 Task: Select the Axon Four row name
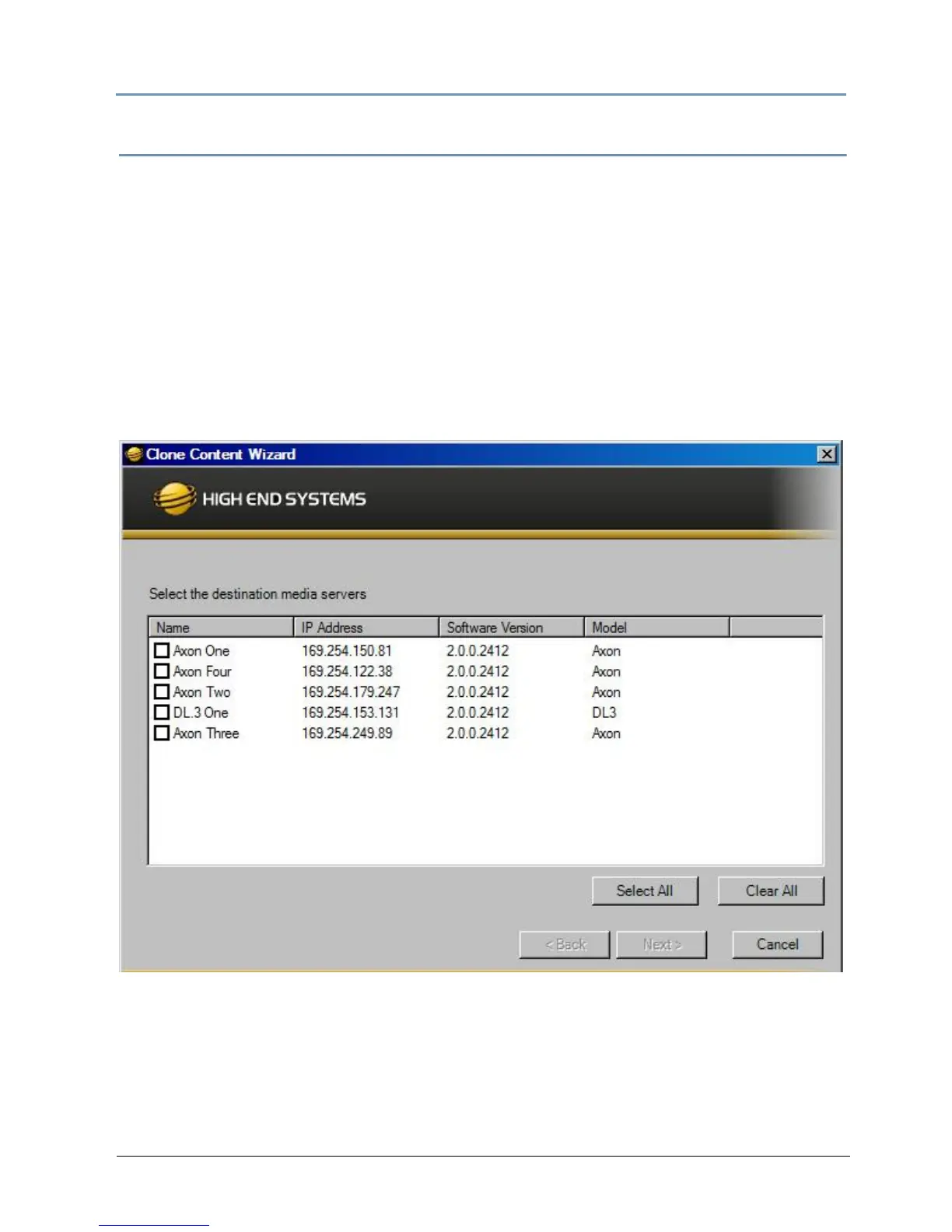pyautogui.click(x=202, y=671)
